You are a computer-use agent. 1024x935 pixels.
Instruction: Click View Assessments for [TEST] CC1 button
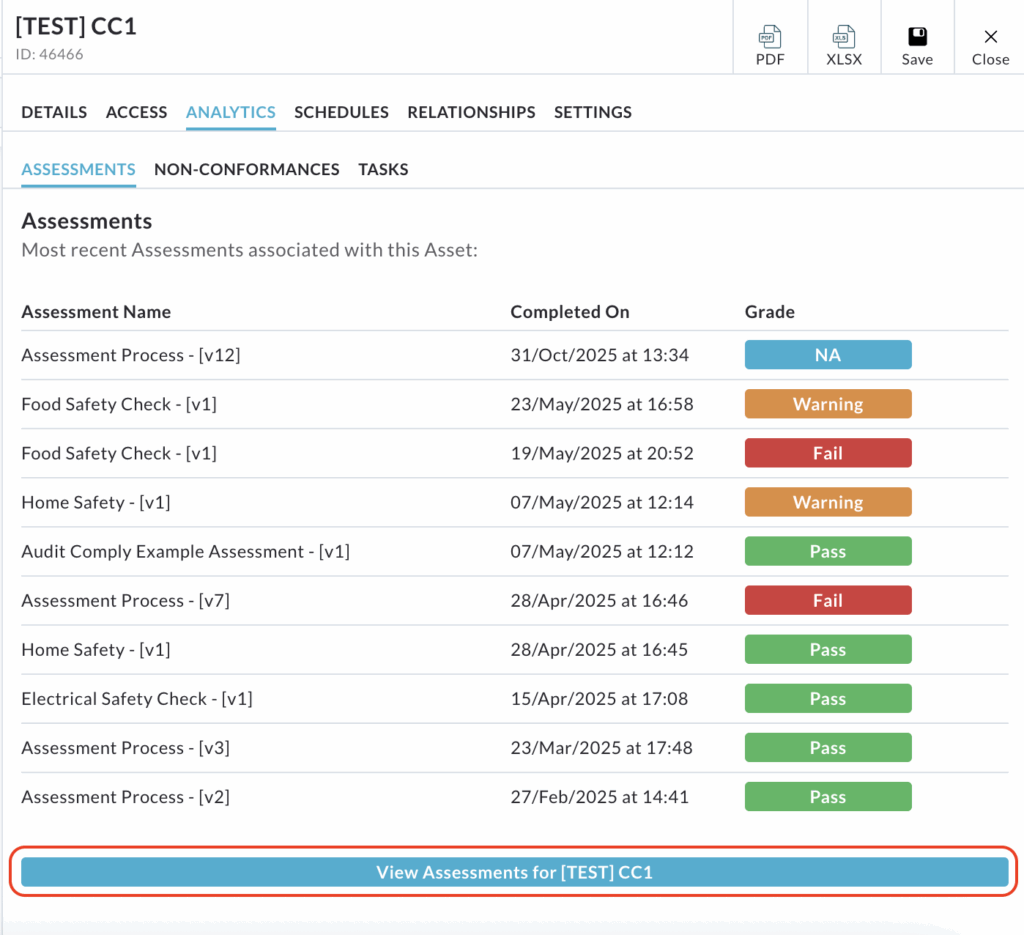point(514,872)
